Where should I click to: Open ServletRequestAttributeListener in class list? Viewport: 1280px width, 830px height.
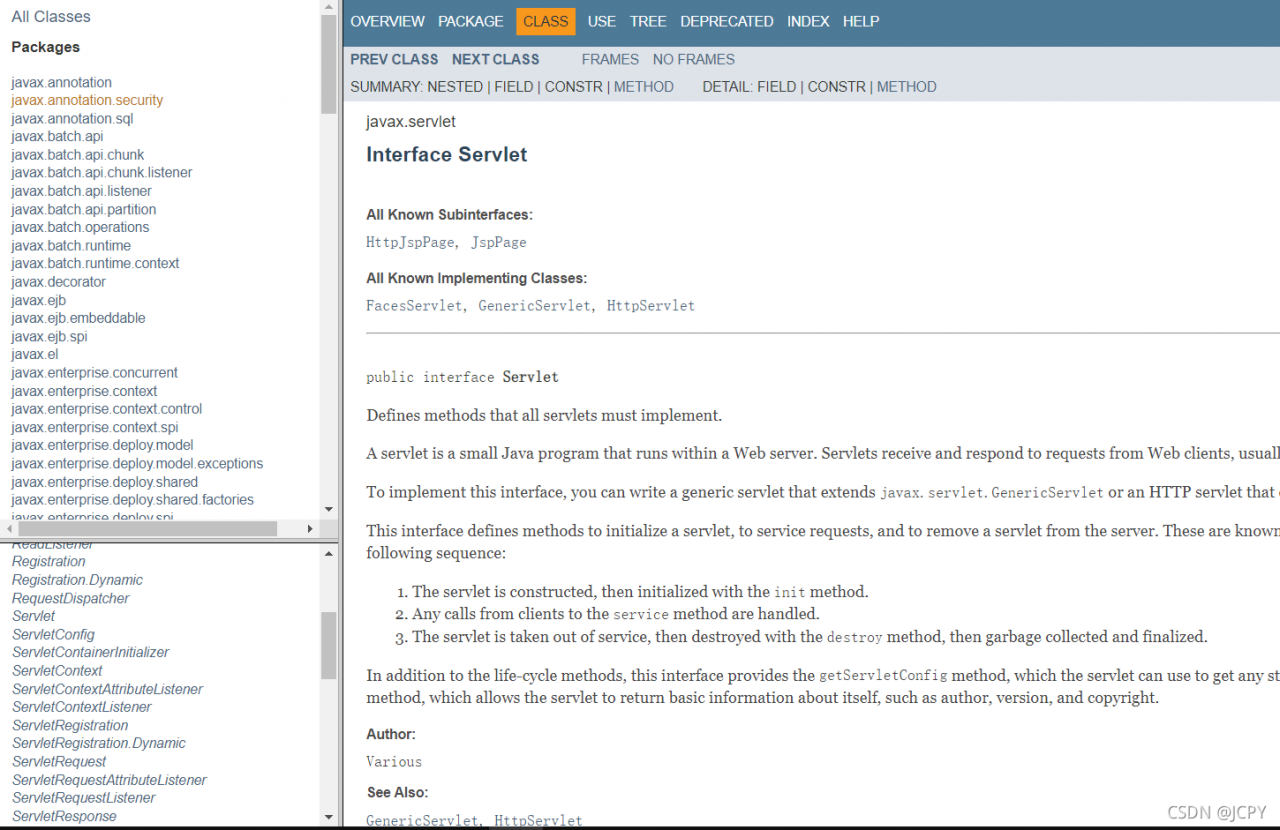109,780
